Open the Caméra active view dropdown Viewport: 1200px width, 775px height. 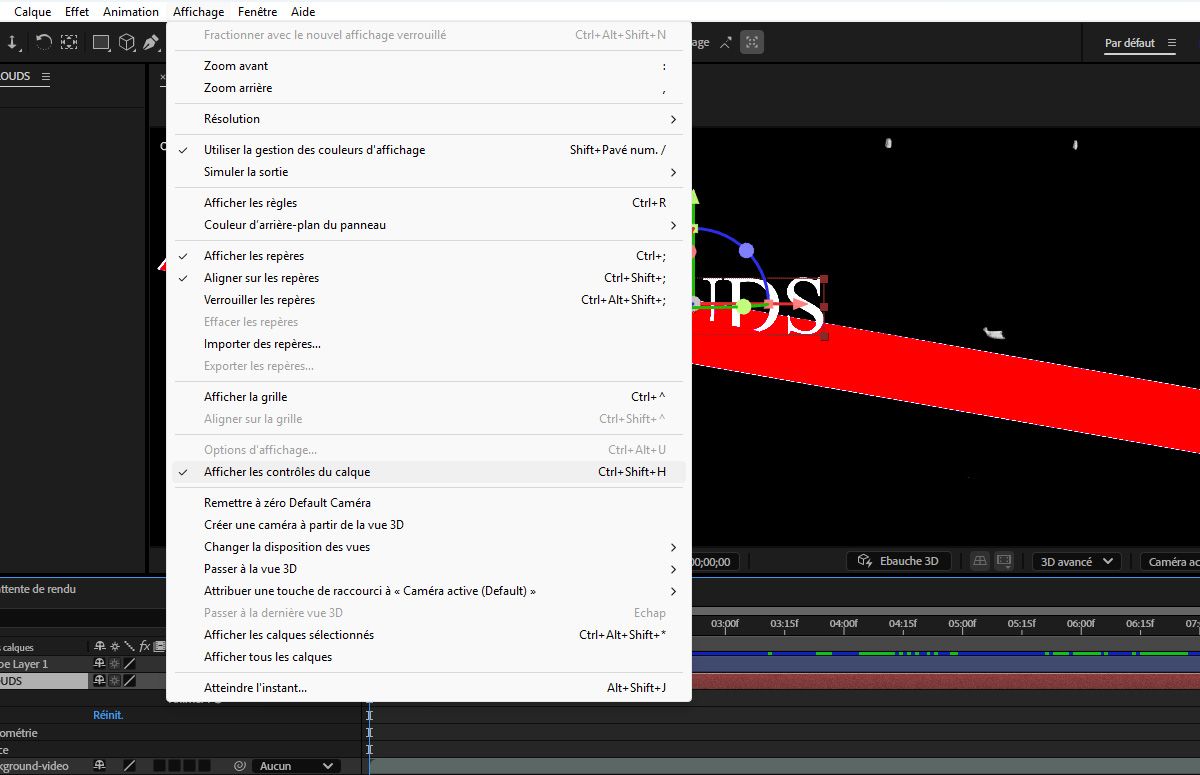[x=1170, y=561]
